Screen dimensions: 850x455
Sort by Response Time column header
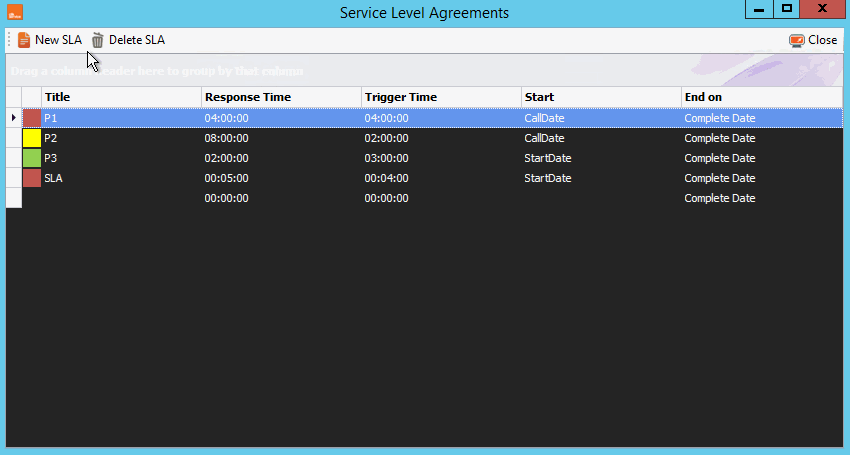pos(281,97)
